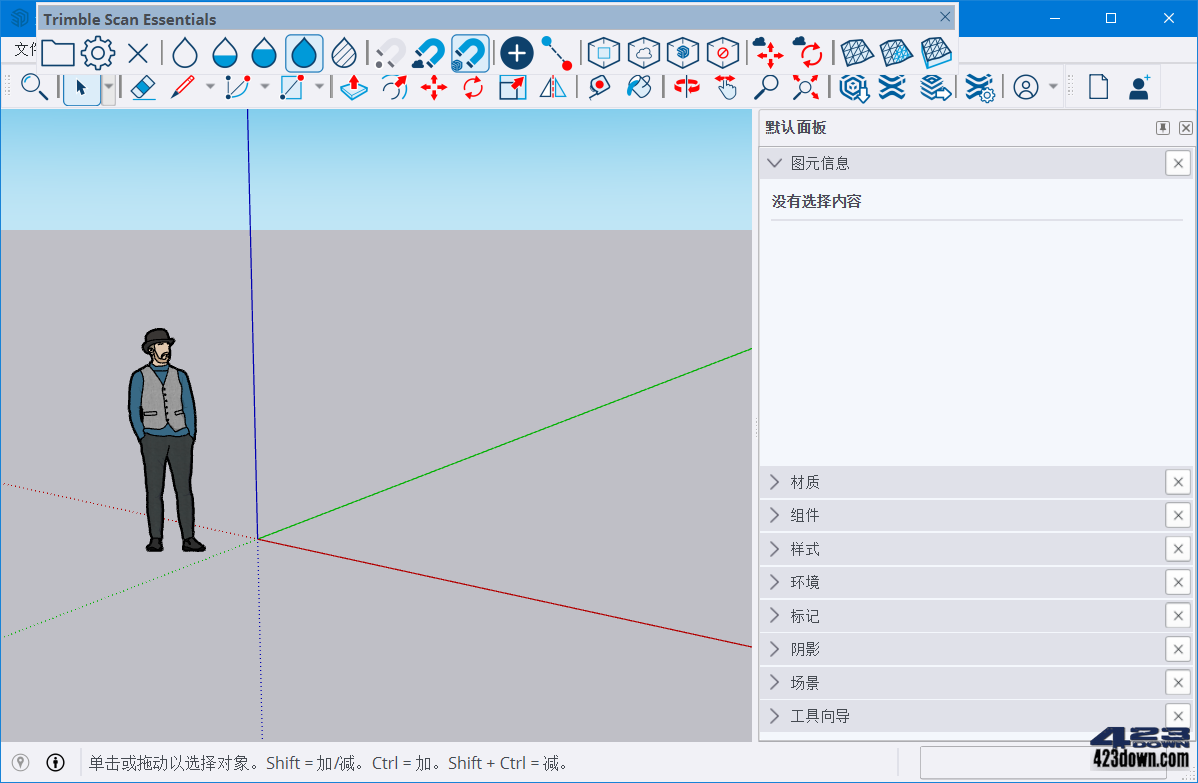Select the Move tool with red arrows
Screen dimensions: 1198x783
point(433,87)
